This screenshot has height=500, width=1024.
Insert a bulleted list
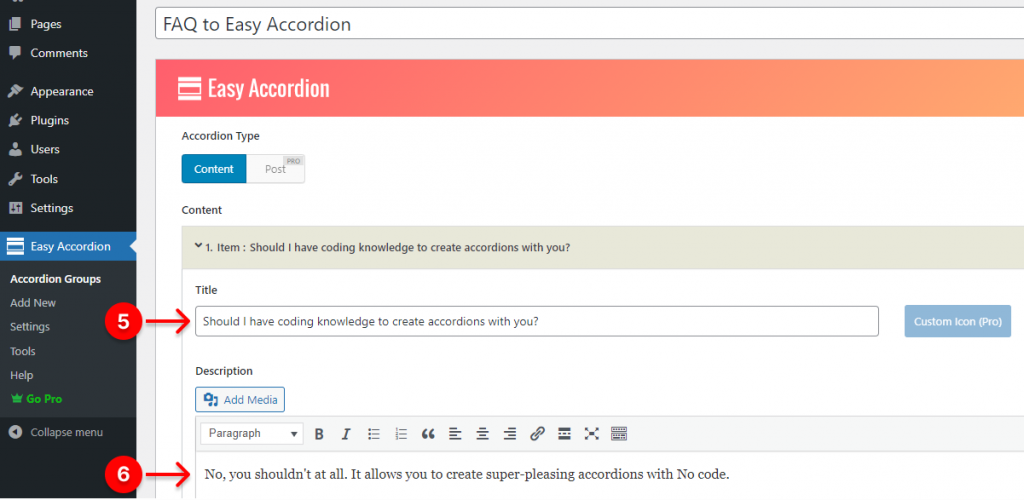(374, 434)
